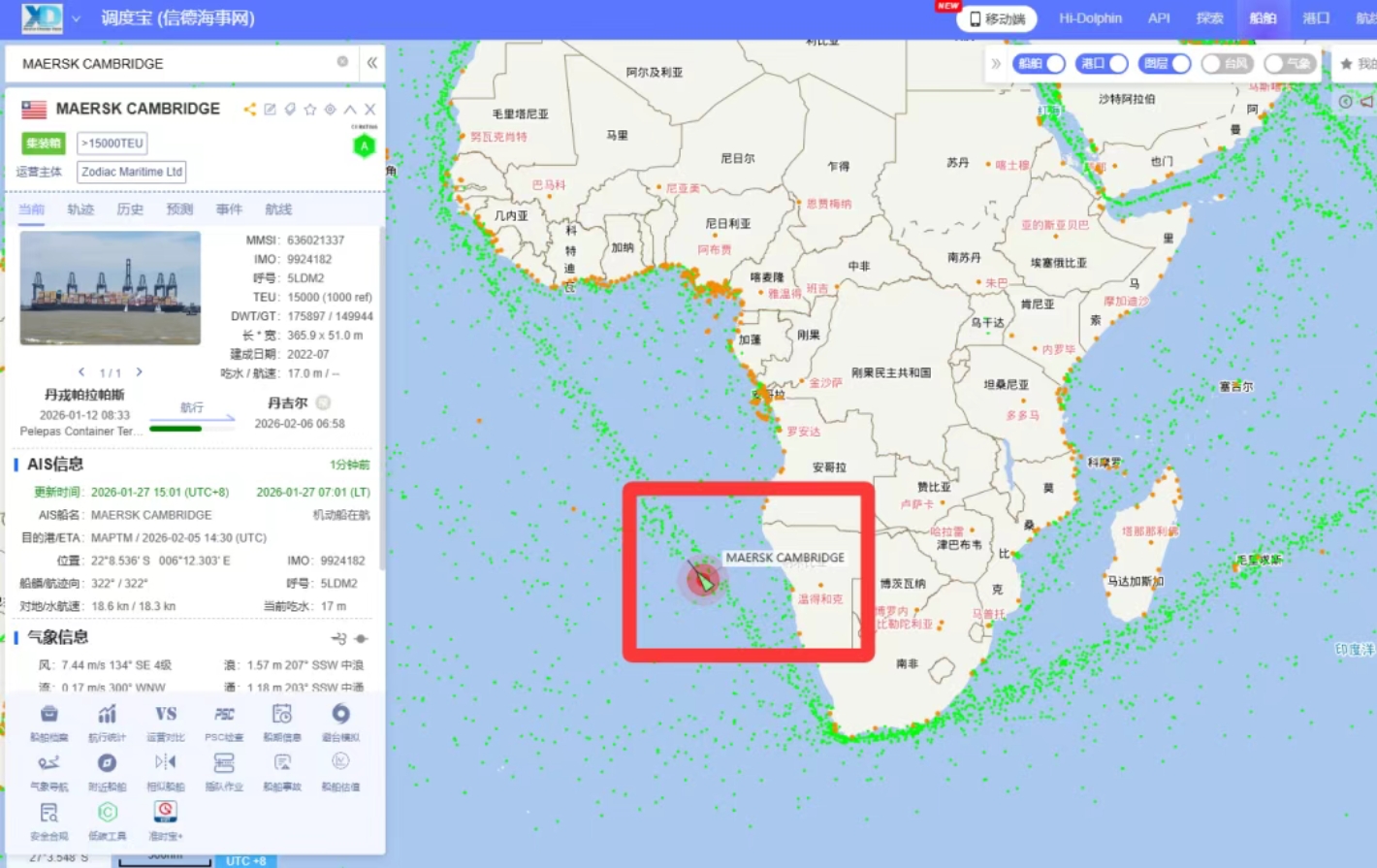Open the 港口 item in the top navigation
1377x868 pixels.
pyautogui.click(x=1316, y=18)
